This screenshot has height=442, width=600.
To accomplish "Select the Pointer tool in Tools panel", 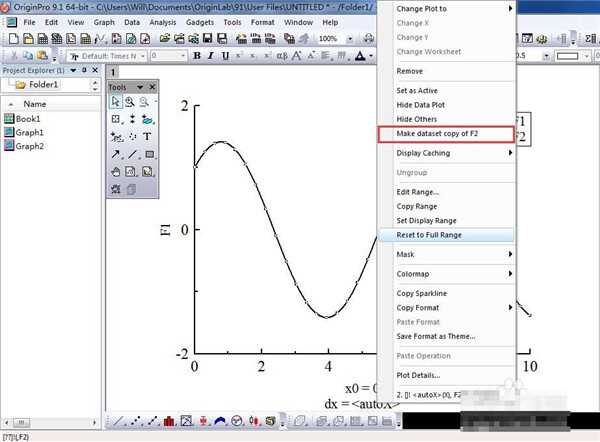I will 116,102.
